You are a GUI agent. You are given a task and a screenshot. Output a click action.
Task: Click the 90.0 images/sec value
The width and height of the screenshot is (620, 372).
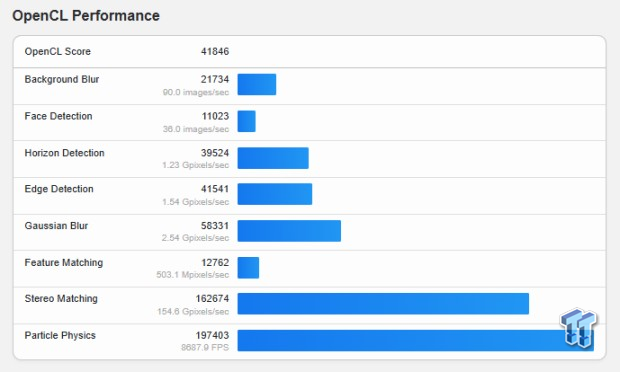pos(196,92)
